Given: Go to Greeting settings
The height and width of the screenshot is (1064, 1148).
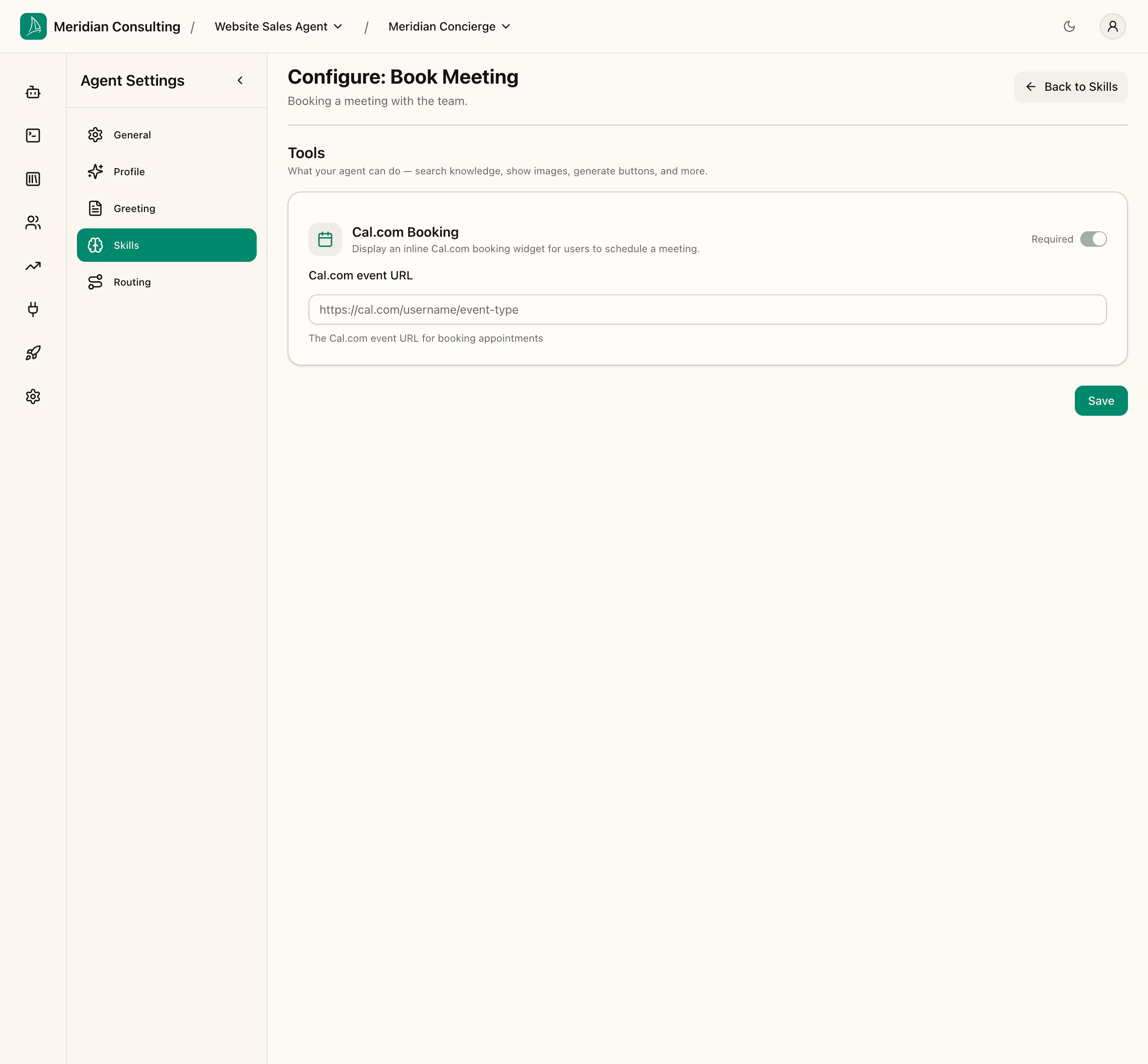Looking at the screenshot, I should 166,208.
